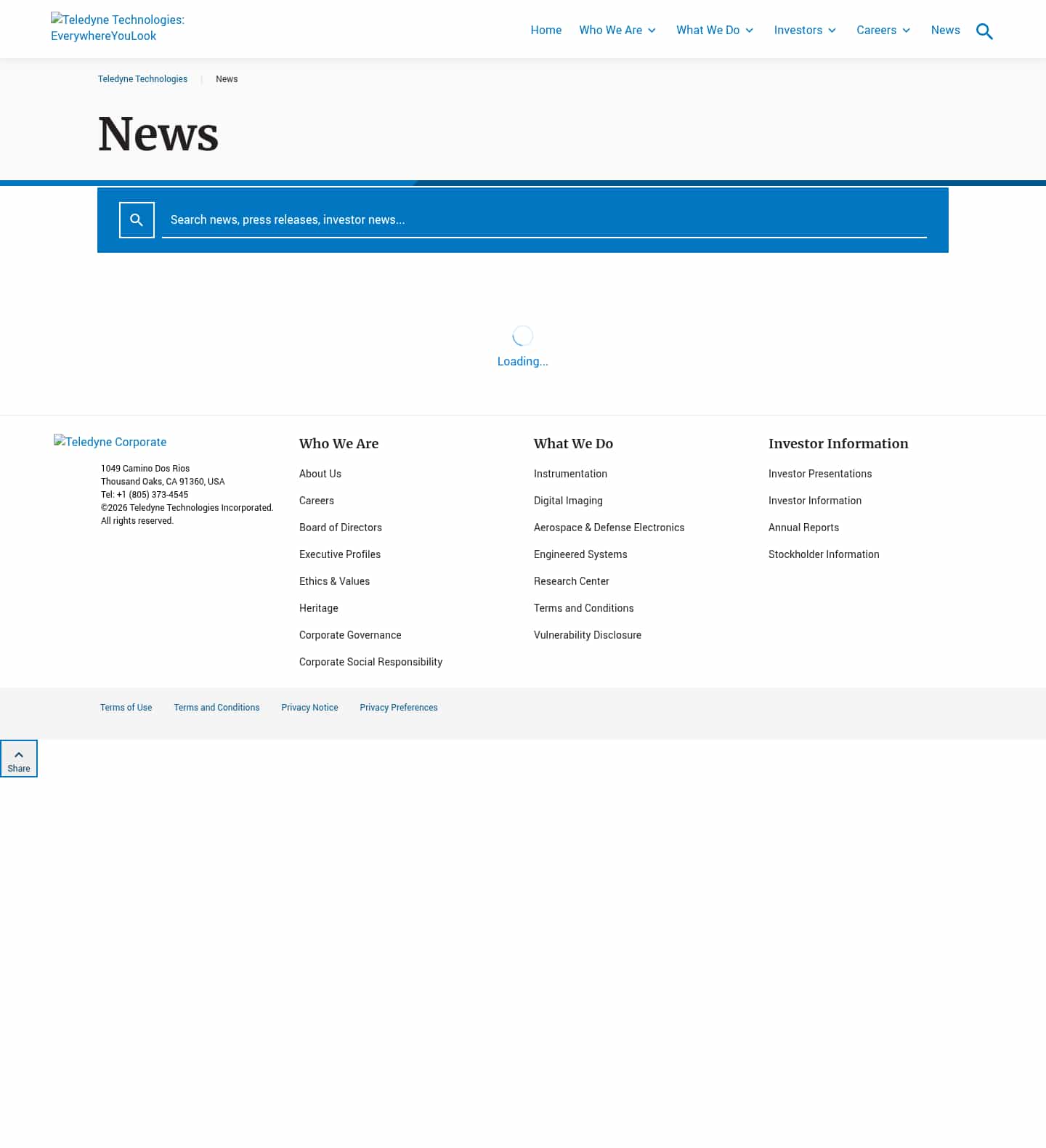This screenshot has width=1046, height=1148.
Task: Click the Teledyne Corporate footer logo
Action: 110,442
